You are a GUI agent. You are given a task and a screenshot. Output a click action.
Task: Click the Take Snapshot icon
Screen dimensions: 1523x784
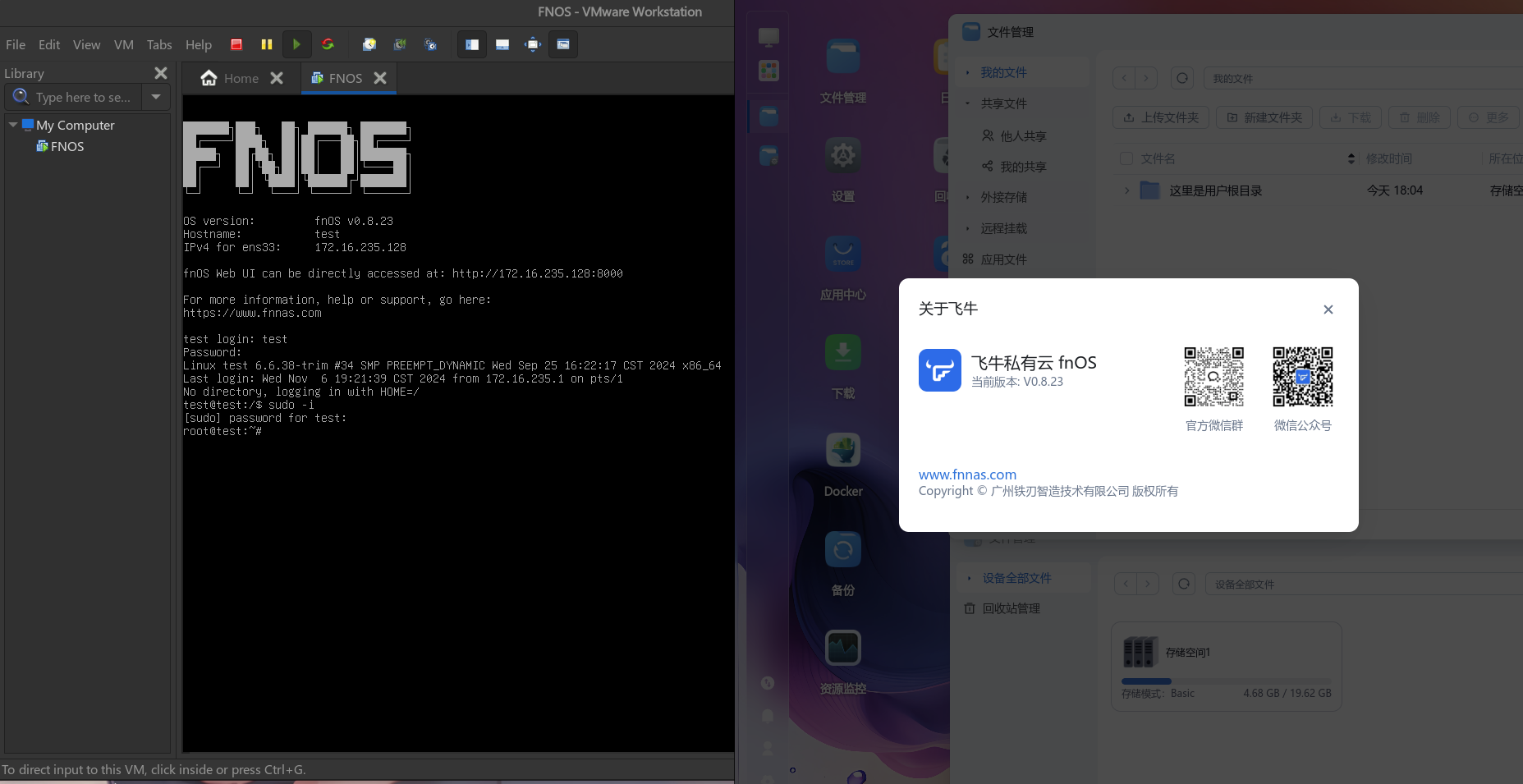click(x=369, y=44)
